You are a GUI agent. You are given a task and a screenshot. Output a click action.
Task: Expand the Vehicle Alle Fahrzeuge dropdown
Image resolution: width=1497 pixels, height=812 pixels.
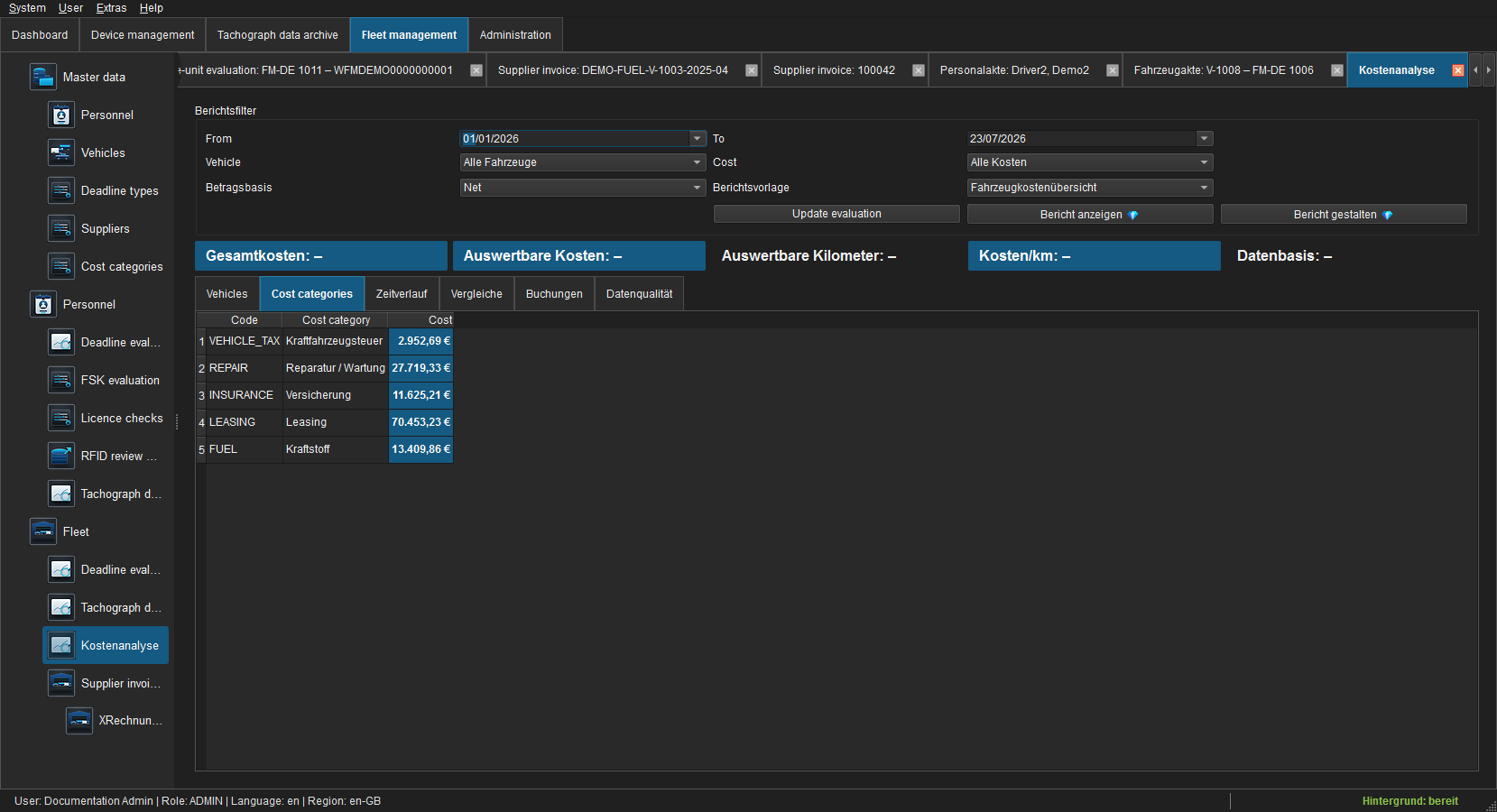[x=698, y=162]
